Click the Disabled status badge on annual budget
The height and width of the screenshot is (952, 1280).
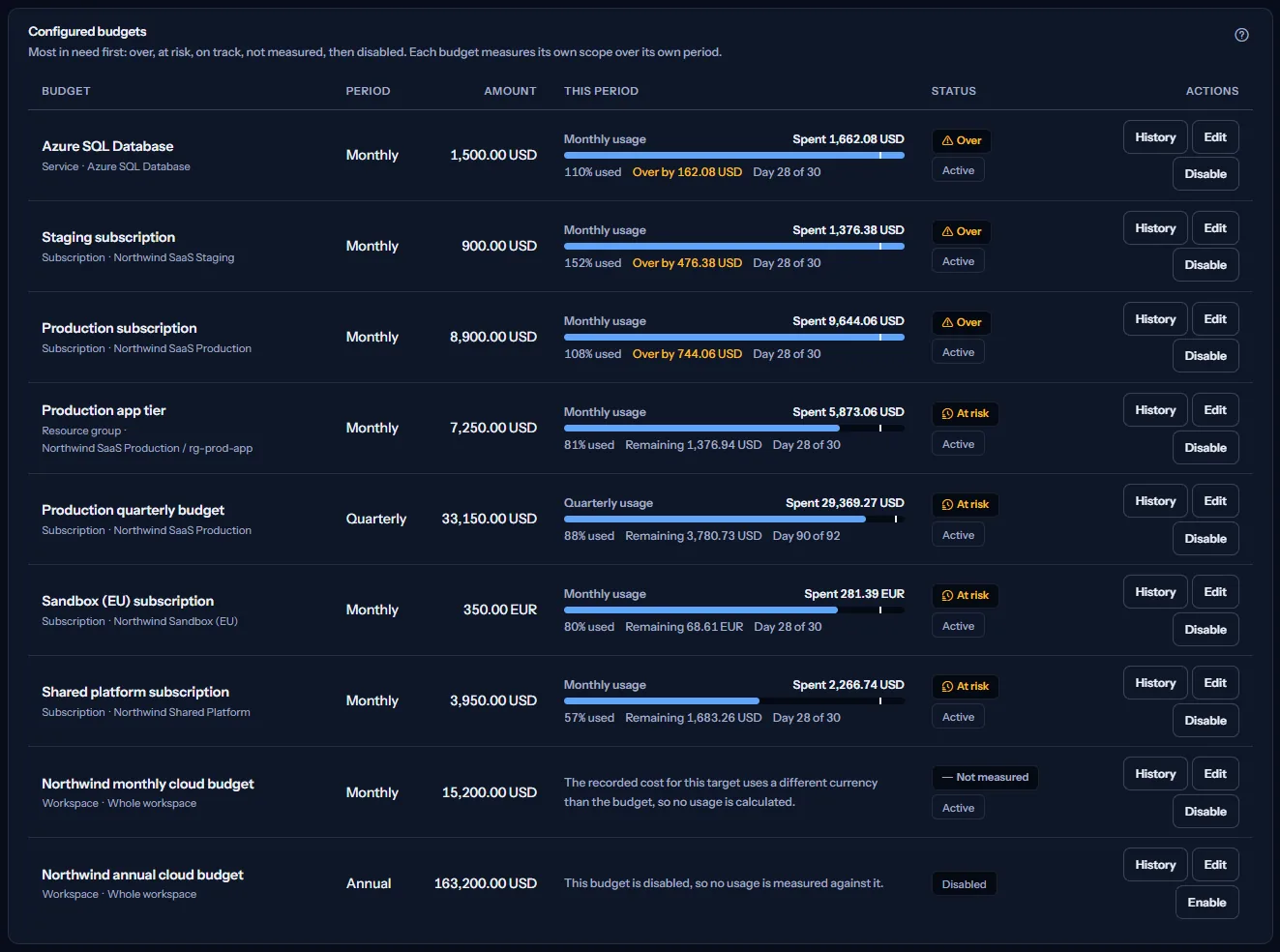(x=964, y=884)
